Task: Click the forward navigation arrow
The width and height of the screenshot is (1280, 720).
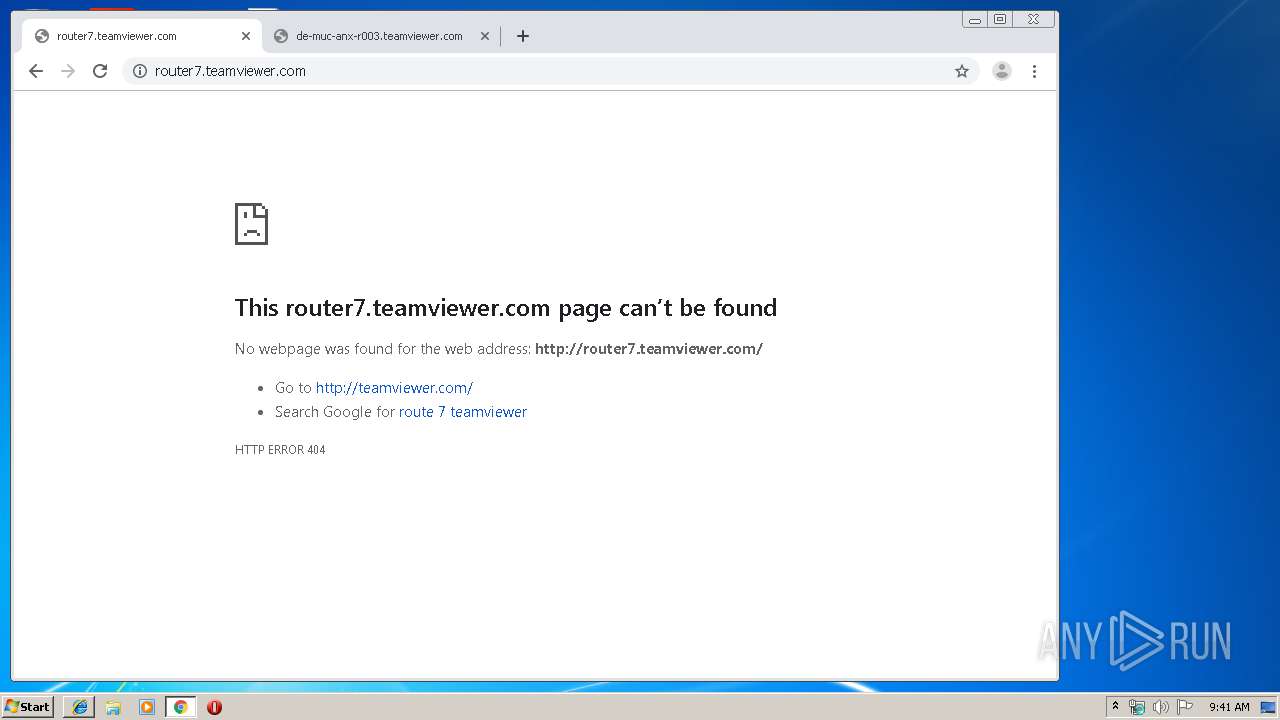Action: click(x=68, y=71)
